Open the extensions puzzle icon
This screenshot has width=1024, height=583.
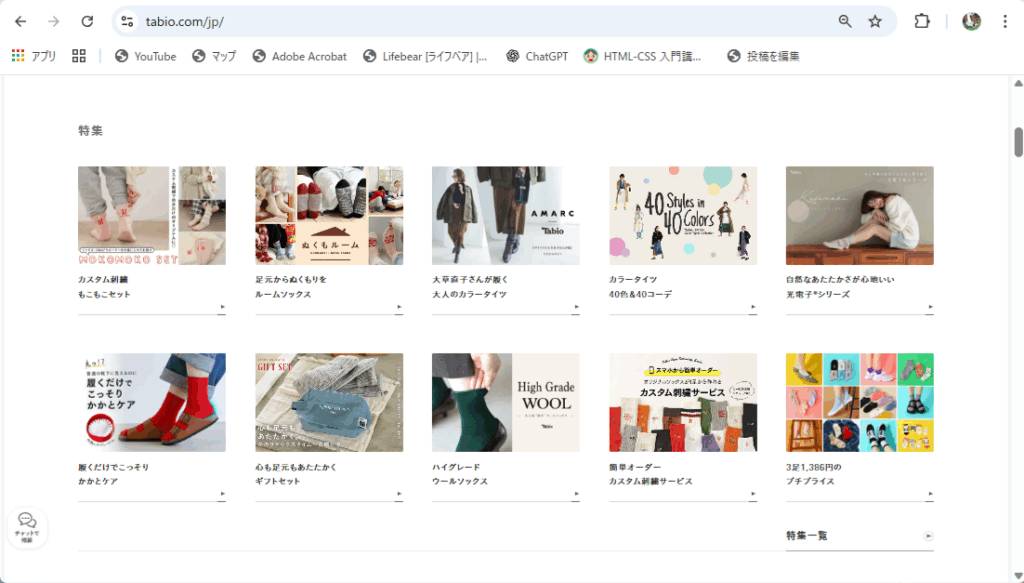click(922, 21)
